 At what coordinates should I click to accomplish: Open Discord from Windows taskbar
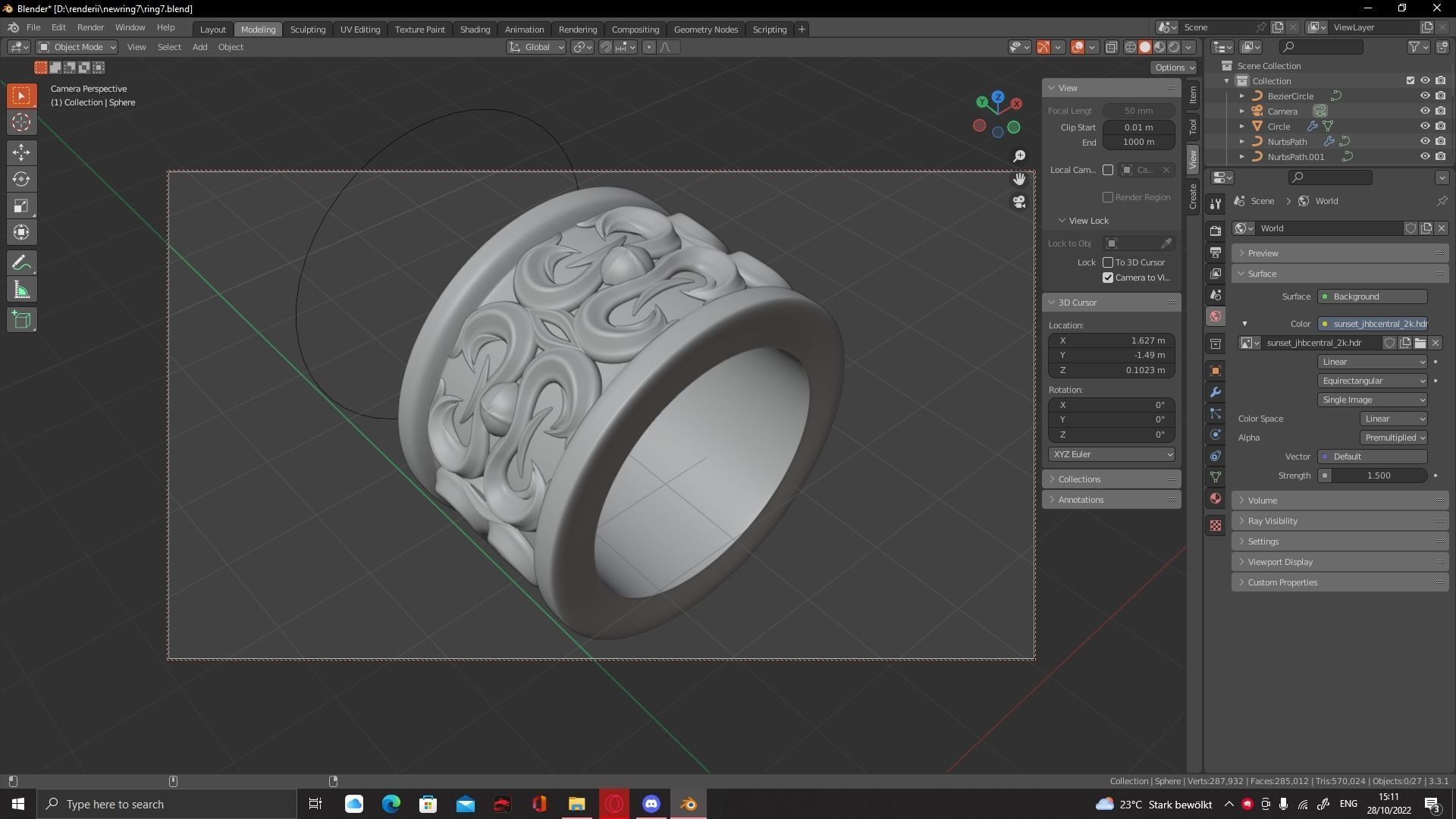[651, 804]
